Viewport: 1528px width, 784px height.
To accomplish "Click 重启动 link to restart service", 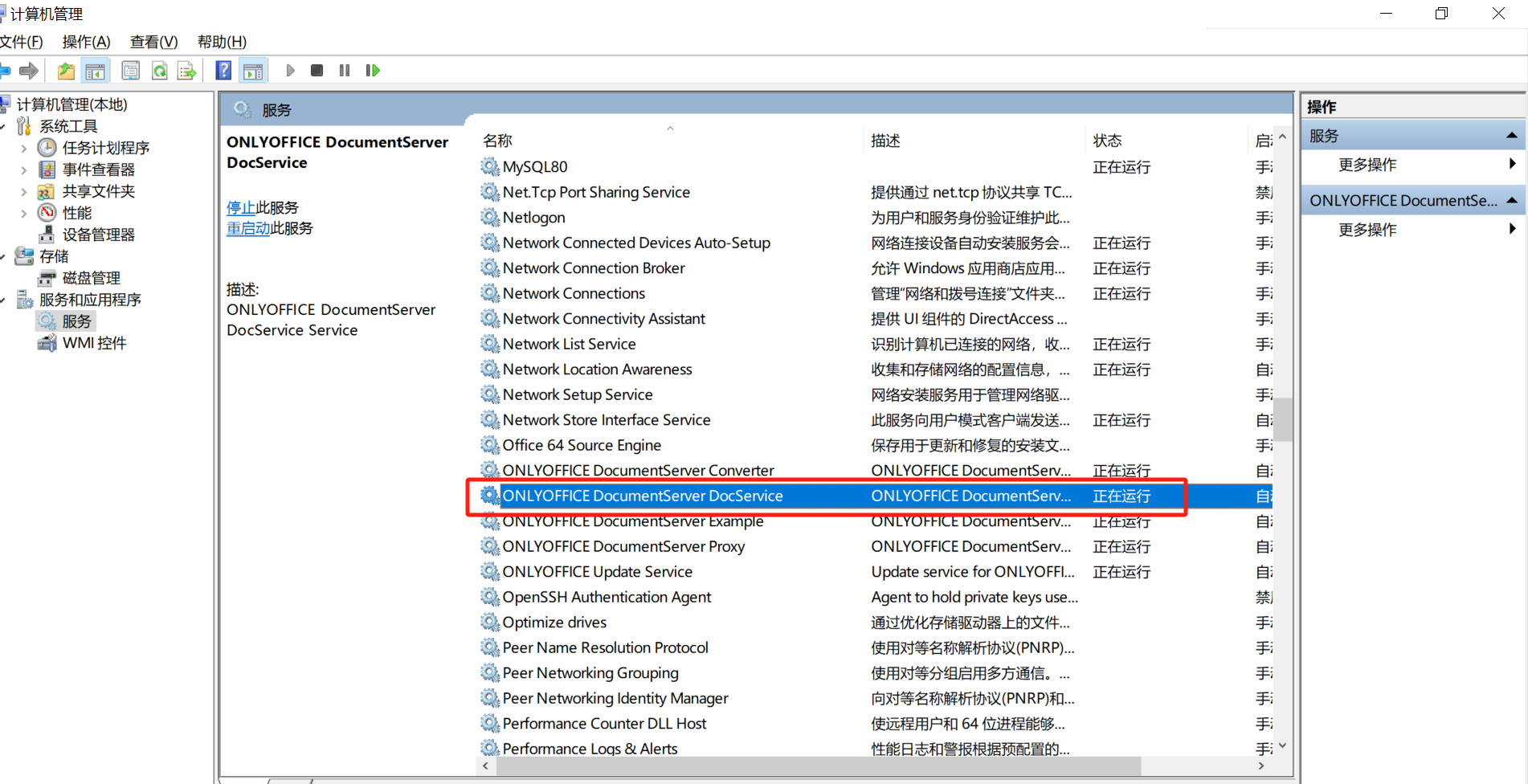I will [248, 228].
